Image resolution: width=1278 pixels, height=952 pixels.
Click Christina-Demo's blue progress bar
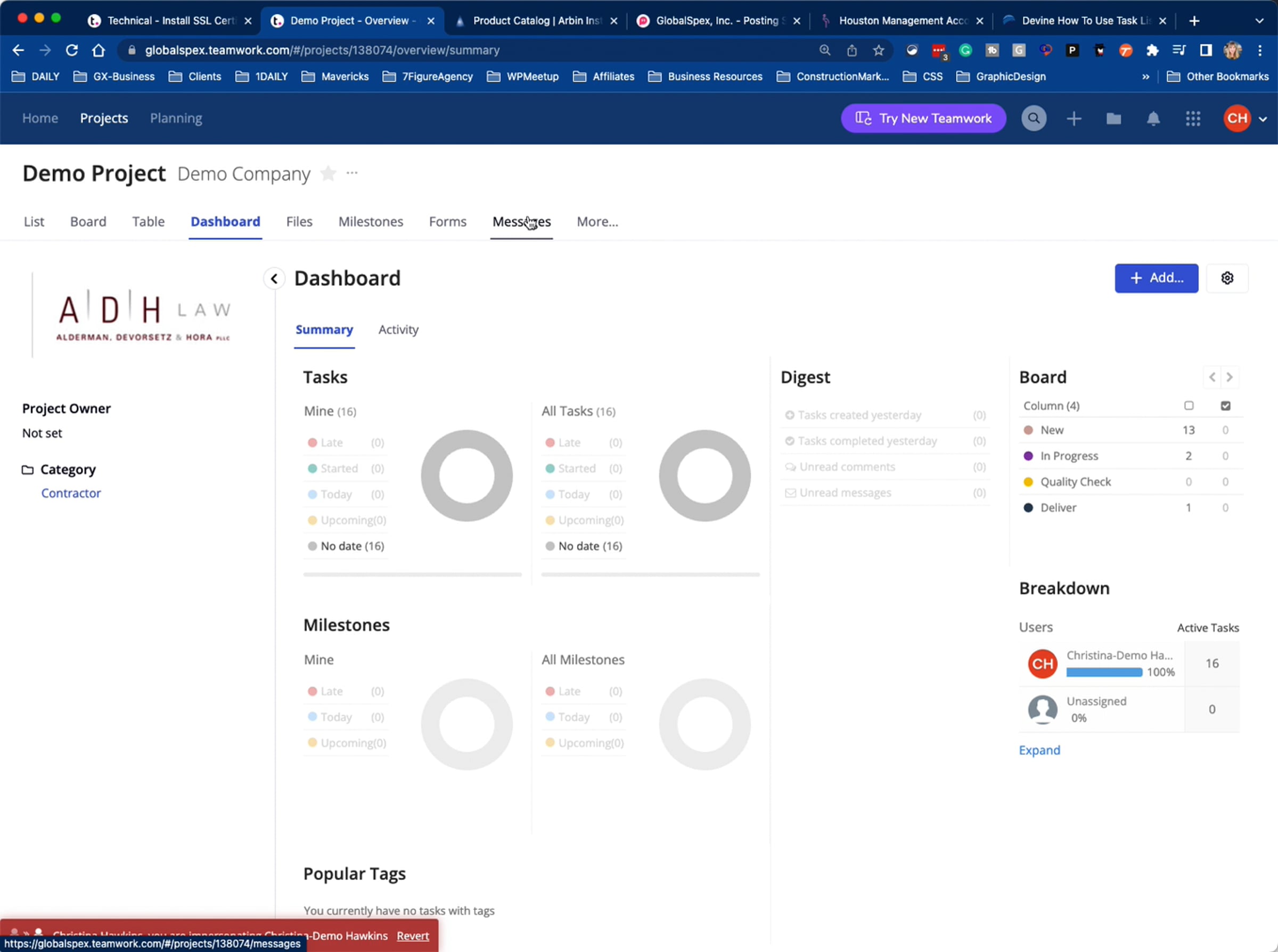coord(1103,672)
